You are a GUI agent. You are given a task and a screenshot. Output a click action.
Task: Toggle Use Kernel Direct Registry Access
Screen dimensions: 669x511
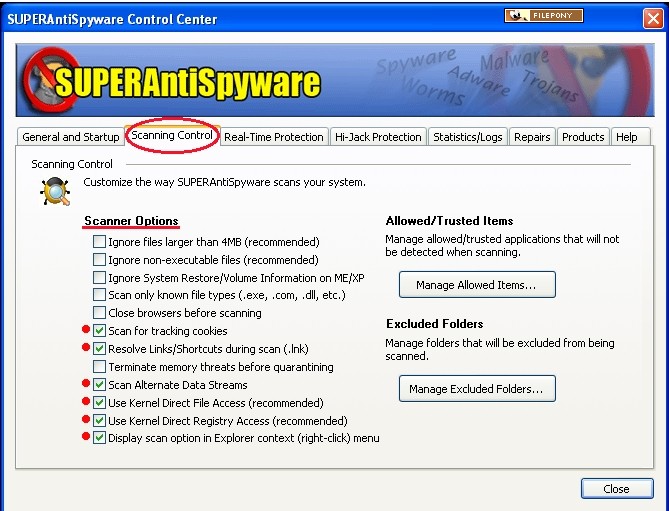click(99, 420)
